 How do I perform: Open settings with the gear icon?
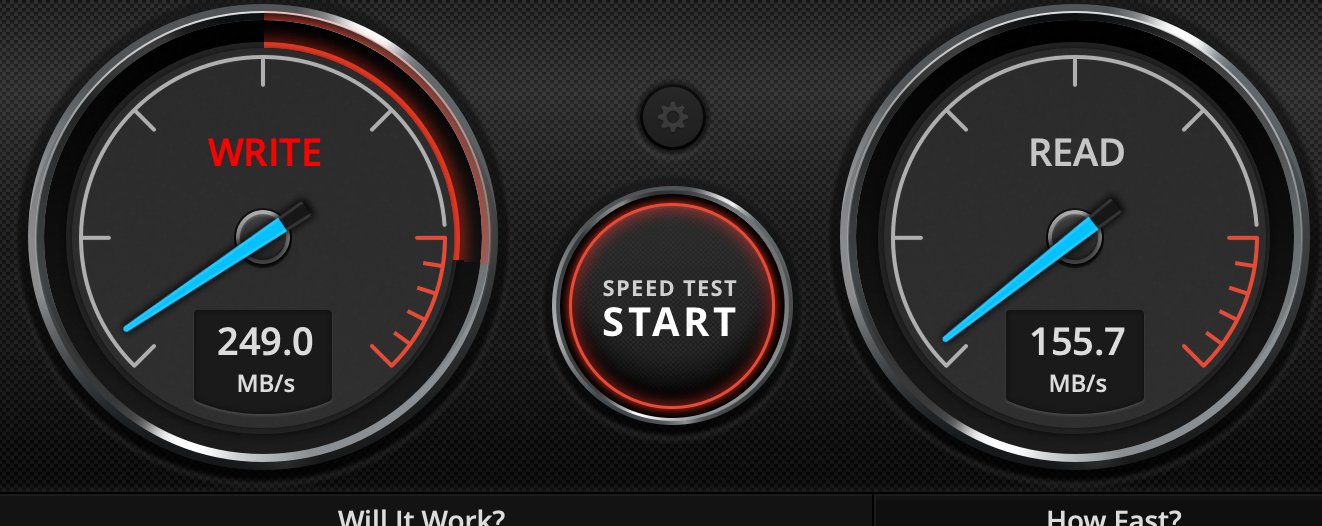tap(672, 118)
